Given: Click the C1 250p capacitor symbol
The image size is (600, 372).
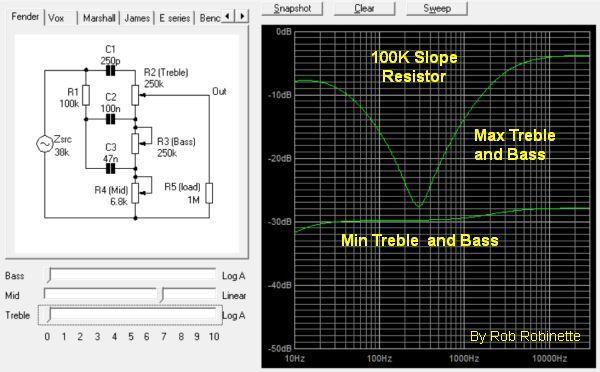Looking at the screenshot, I should point(110,70).
